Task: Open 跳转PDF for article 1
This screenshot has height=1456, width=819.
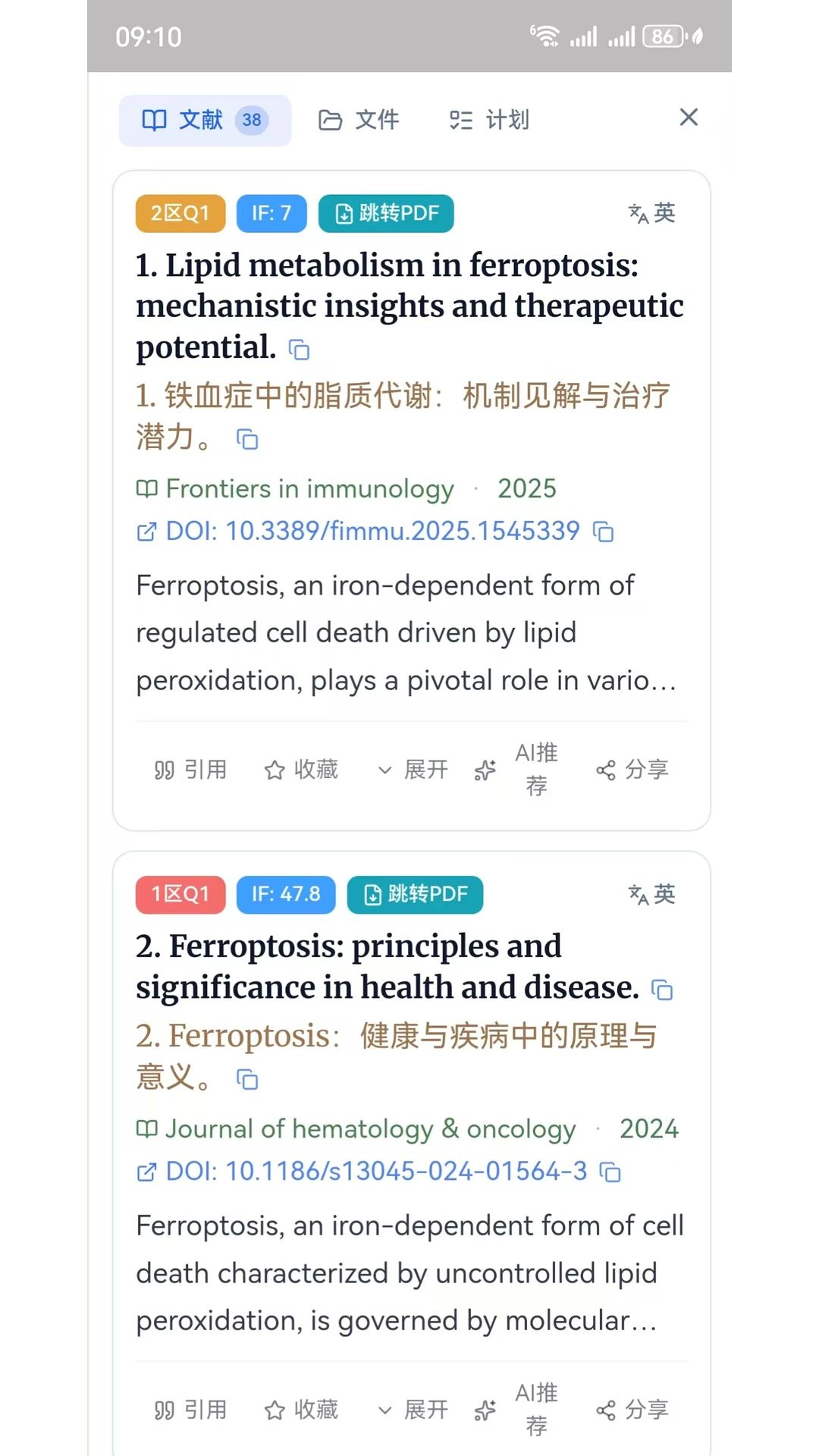Action: (386, 213)
